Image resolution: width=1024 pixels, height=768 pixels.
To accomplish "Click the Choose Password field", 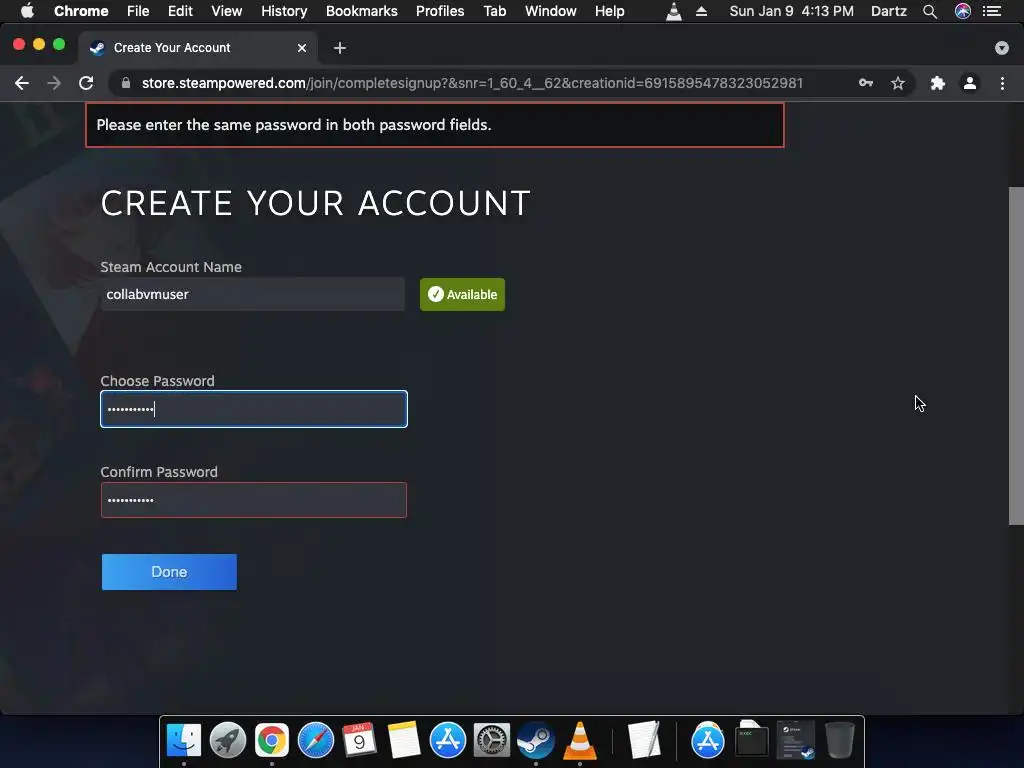I will 254,409.
